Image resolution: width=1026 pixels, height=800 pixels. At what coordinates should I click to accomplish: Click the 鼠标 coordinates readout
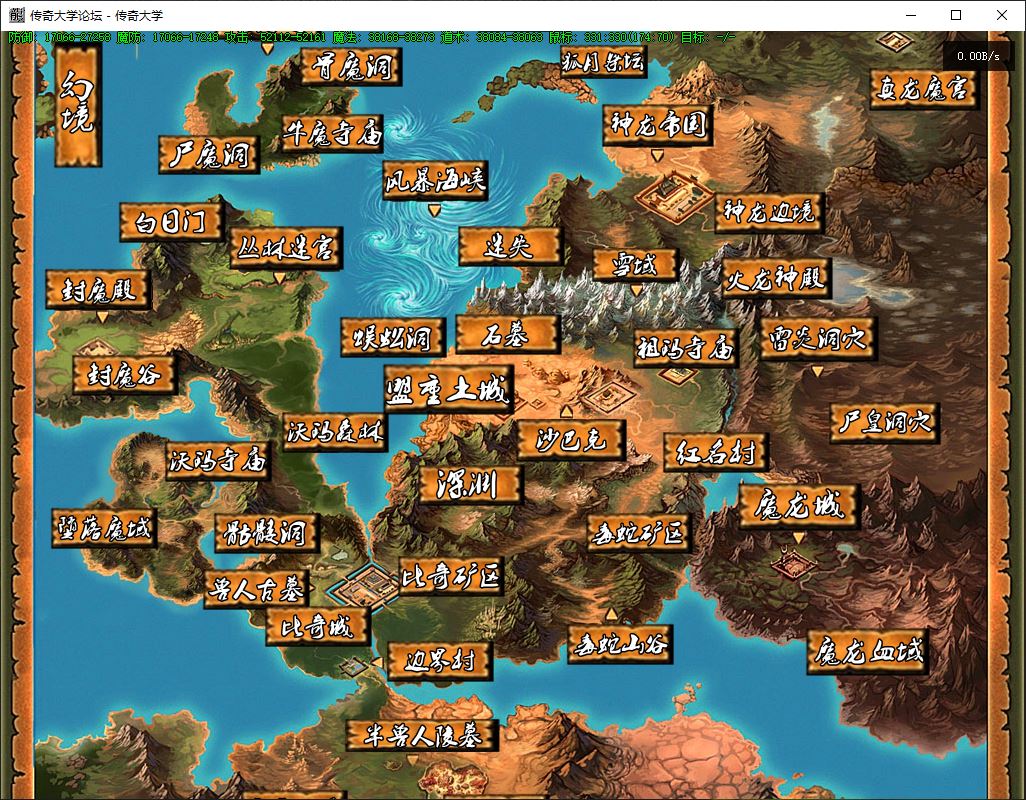pyautogui.click(x=612, y=37)
